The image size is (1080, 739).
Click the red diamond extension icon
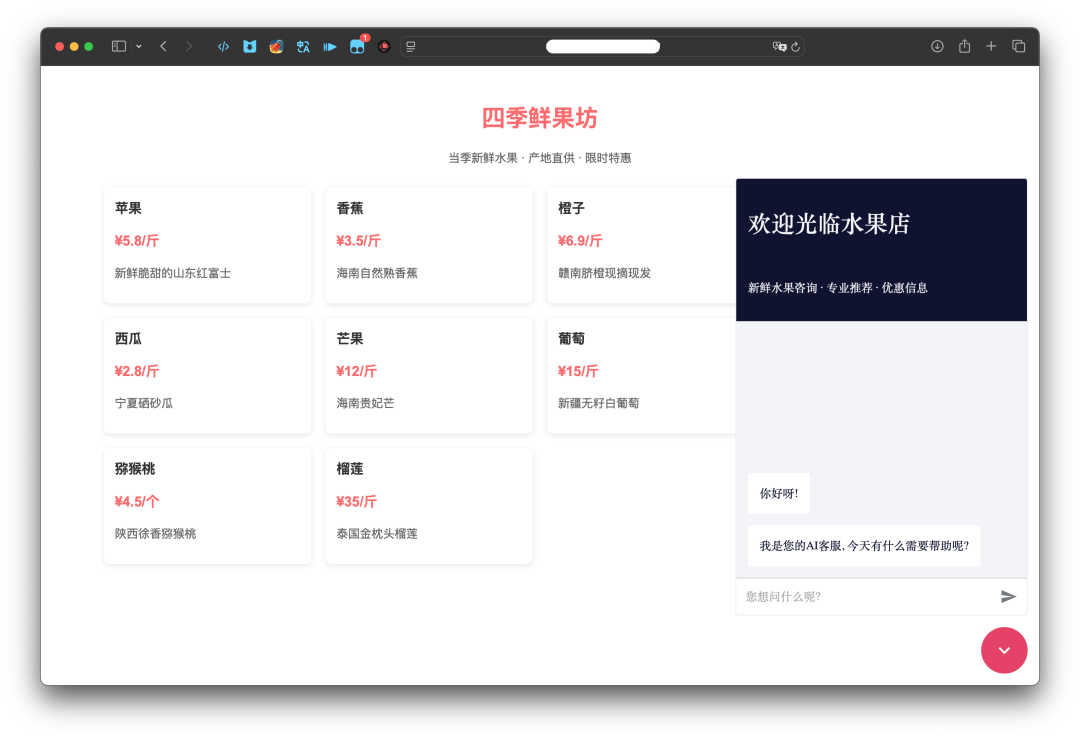click(x=383, y=46)
